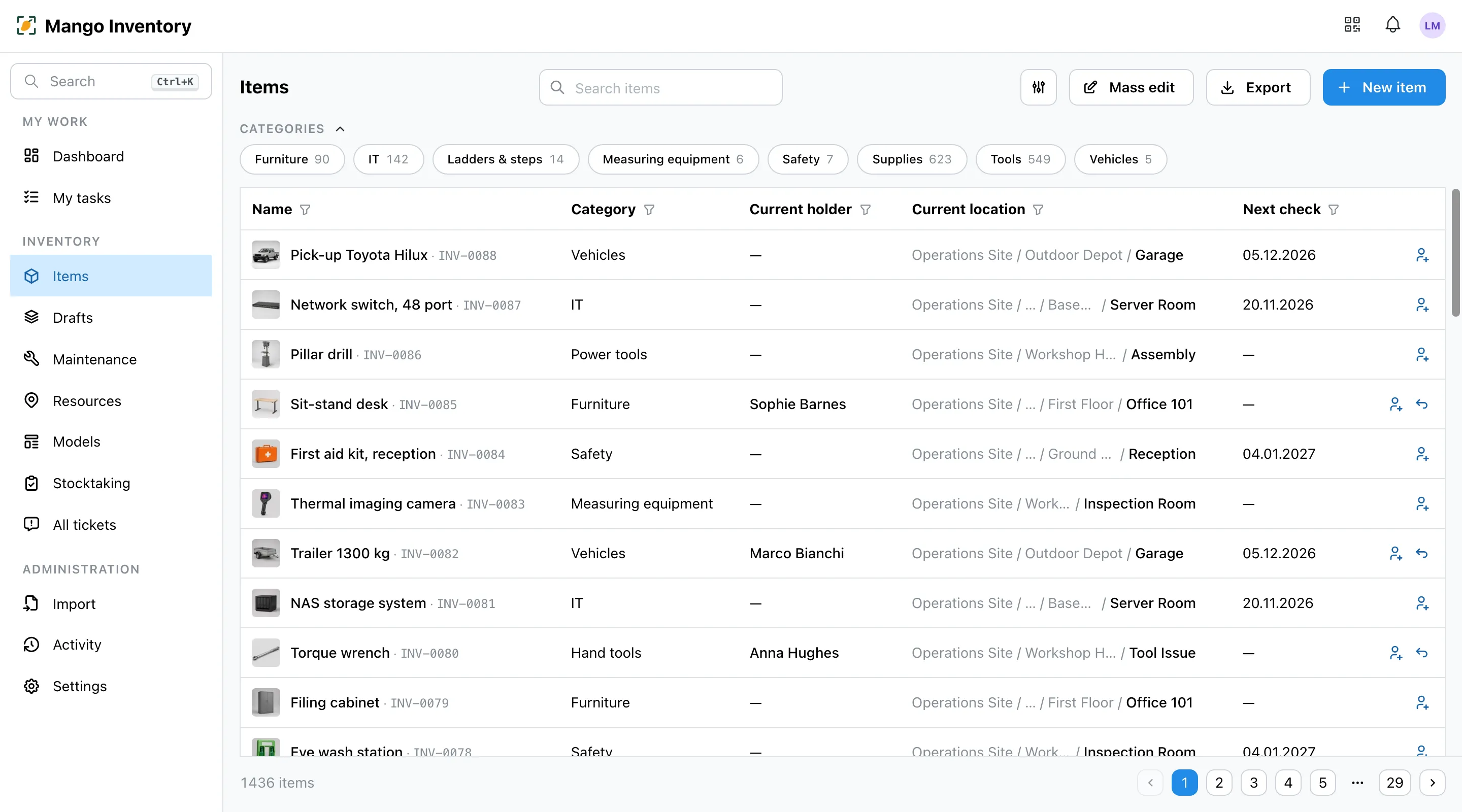Collapse the Categories section
This screenshot has width=1462, height=812.
coord(340,129)
